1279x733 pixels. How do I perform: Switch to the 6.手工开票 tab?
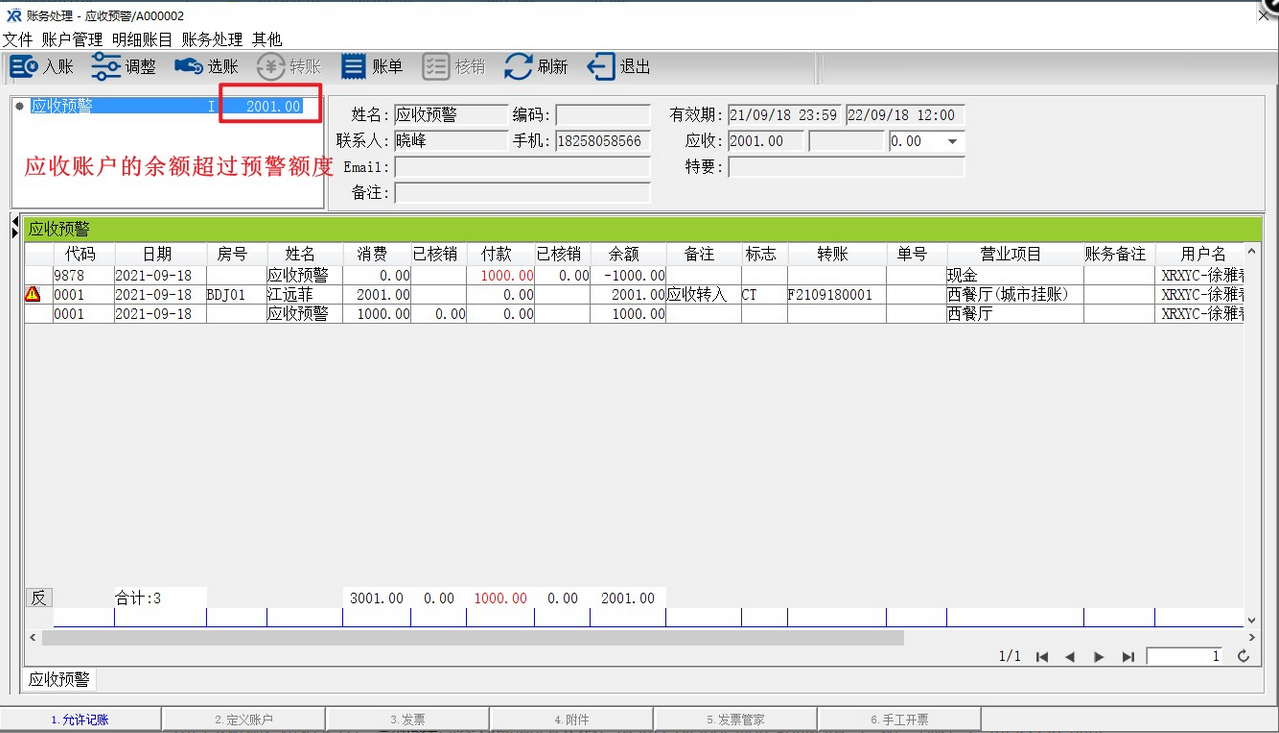[x=899, y=719]
